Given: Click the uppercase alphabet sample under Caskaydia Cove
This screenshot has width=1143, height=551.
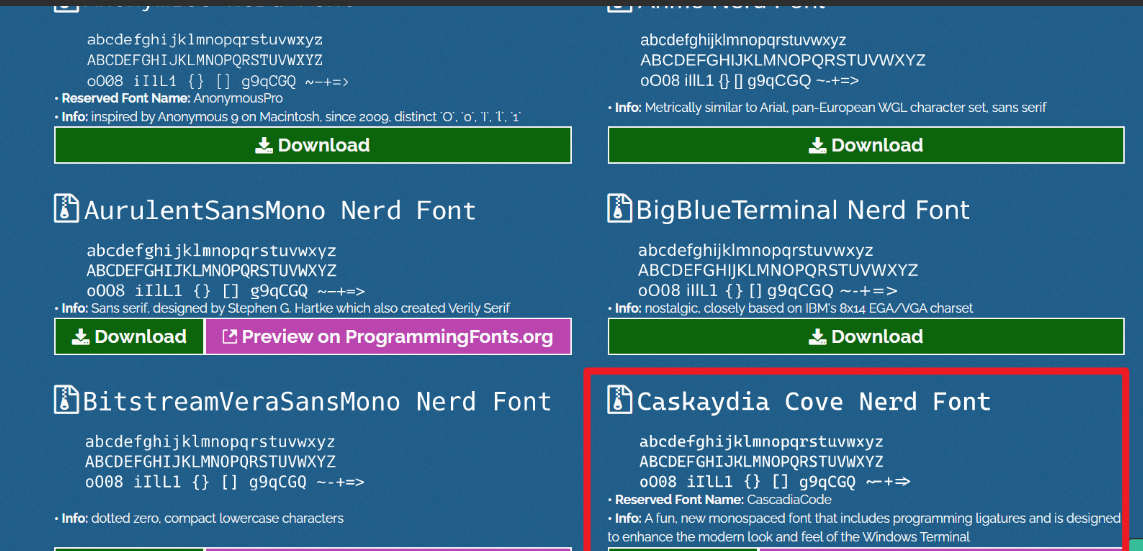Looking at the screenshot, I should 762,462.
